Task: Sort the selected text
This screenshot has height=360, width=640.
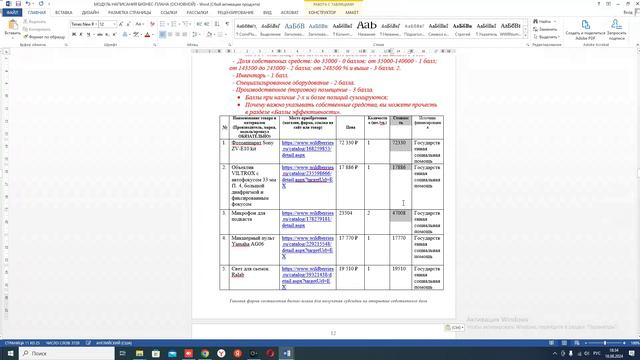Action: (217, 24)
